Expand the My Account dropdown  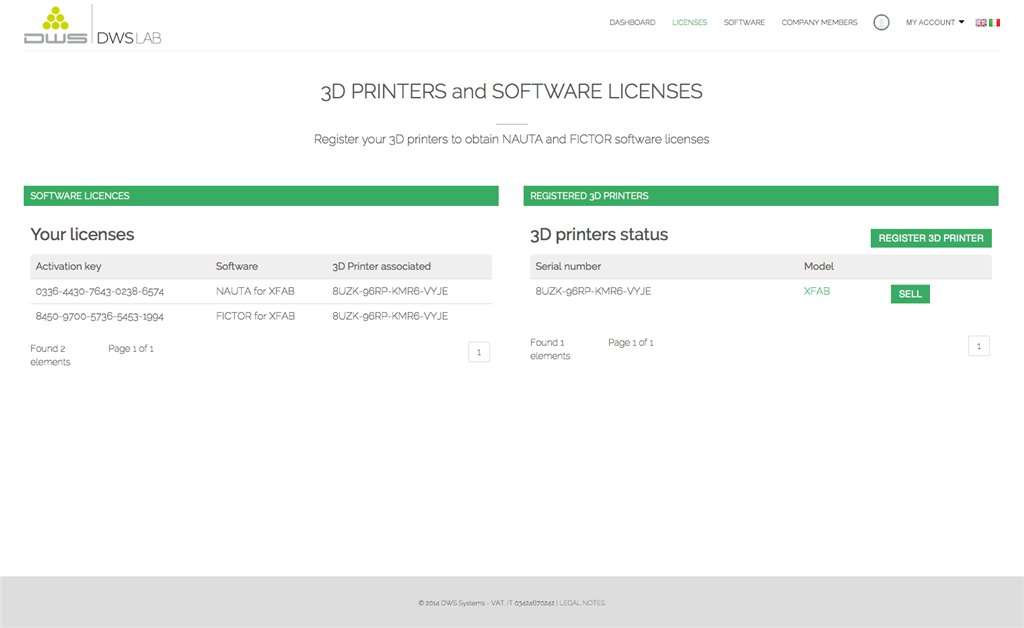click(x=935, y=22)
